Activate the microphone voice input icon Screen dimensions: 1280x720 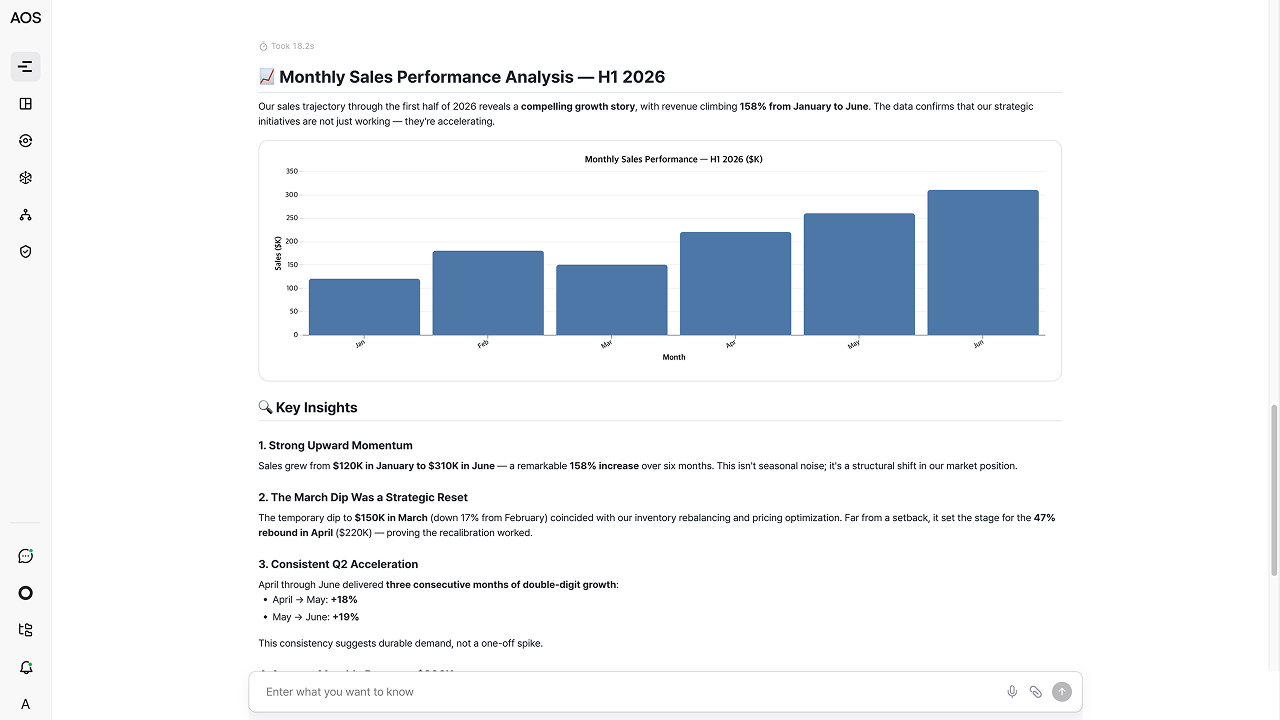point(1012,692)
